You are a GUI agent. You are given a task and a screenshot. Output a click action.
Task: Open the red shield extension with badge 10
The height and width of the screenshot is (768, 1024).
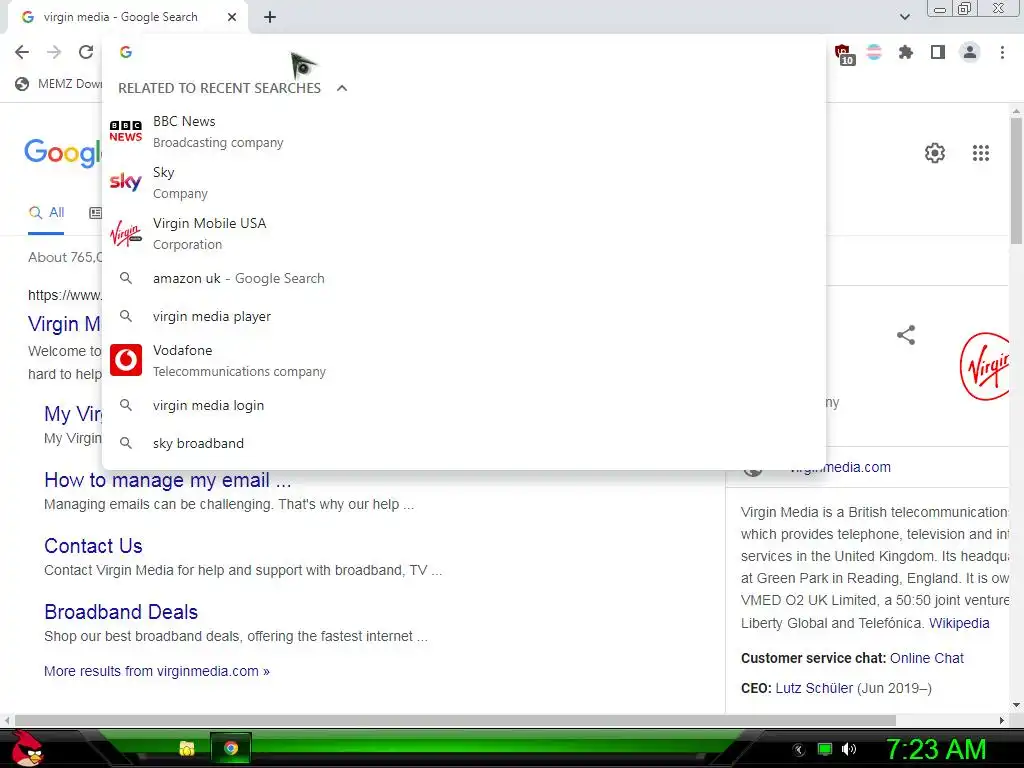[x=843, y=53]
